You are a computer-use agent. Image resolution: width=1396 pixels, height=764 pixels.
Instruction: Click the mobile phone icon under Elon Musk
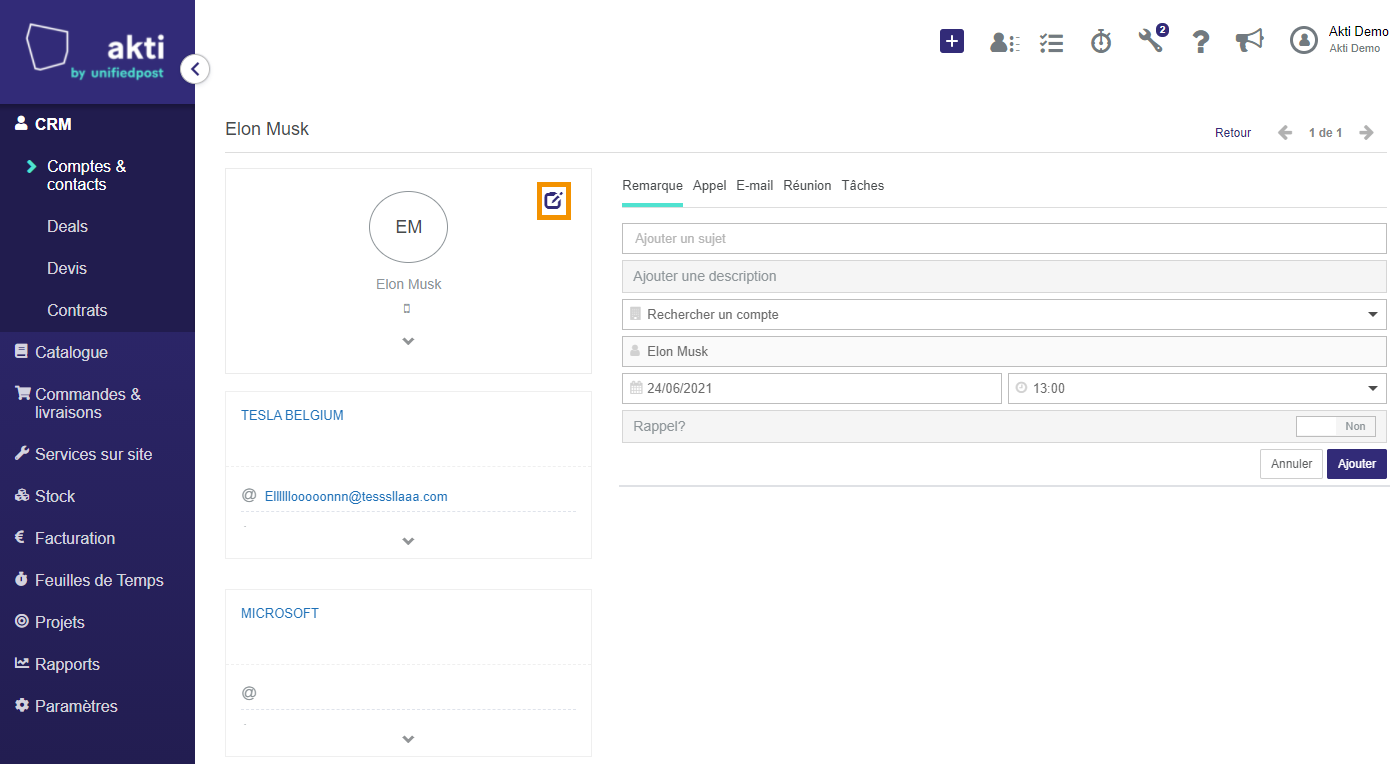[x=407, y=309]
